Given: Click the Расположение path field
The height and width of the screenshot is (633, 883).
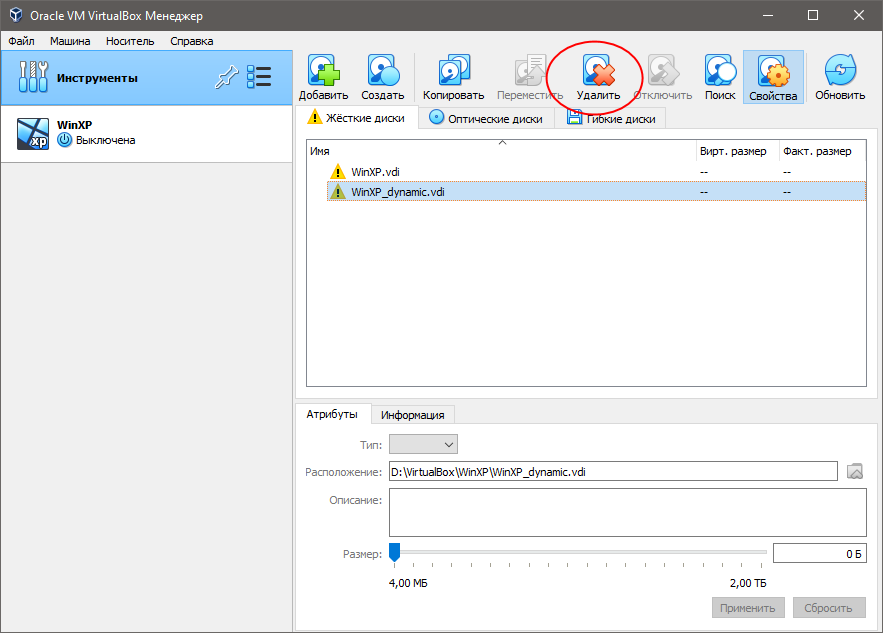Looking at the screenshot, I should click(x=613, y=471).
